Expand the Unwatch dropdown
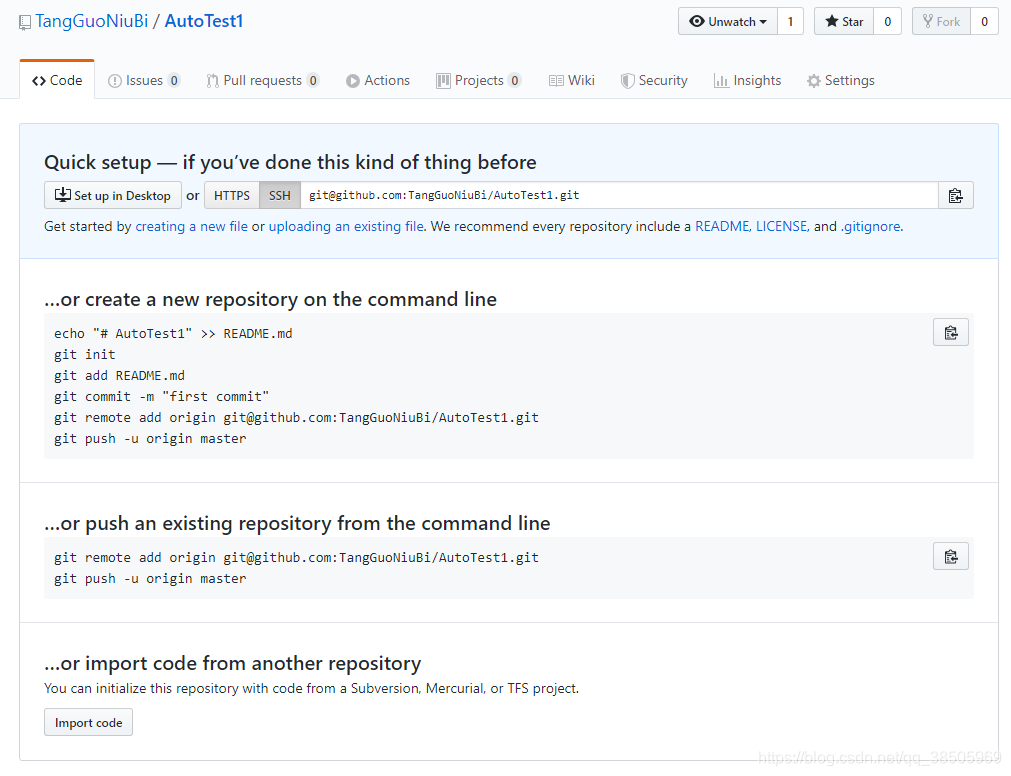 (x=728, y=21)
